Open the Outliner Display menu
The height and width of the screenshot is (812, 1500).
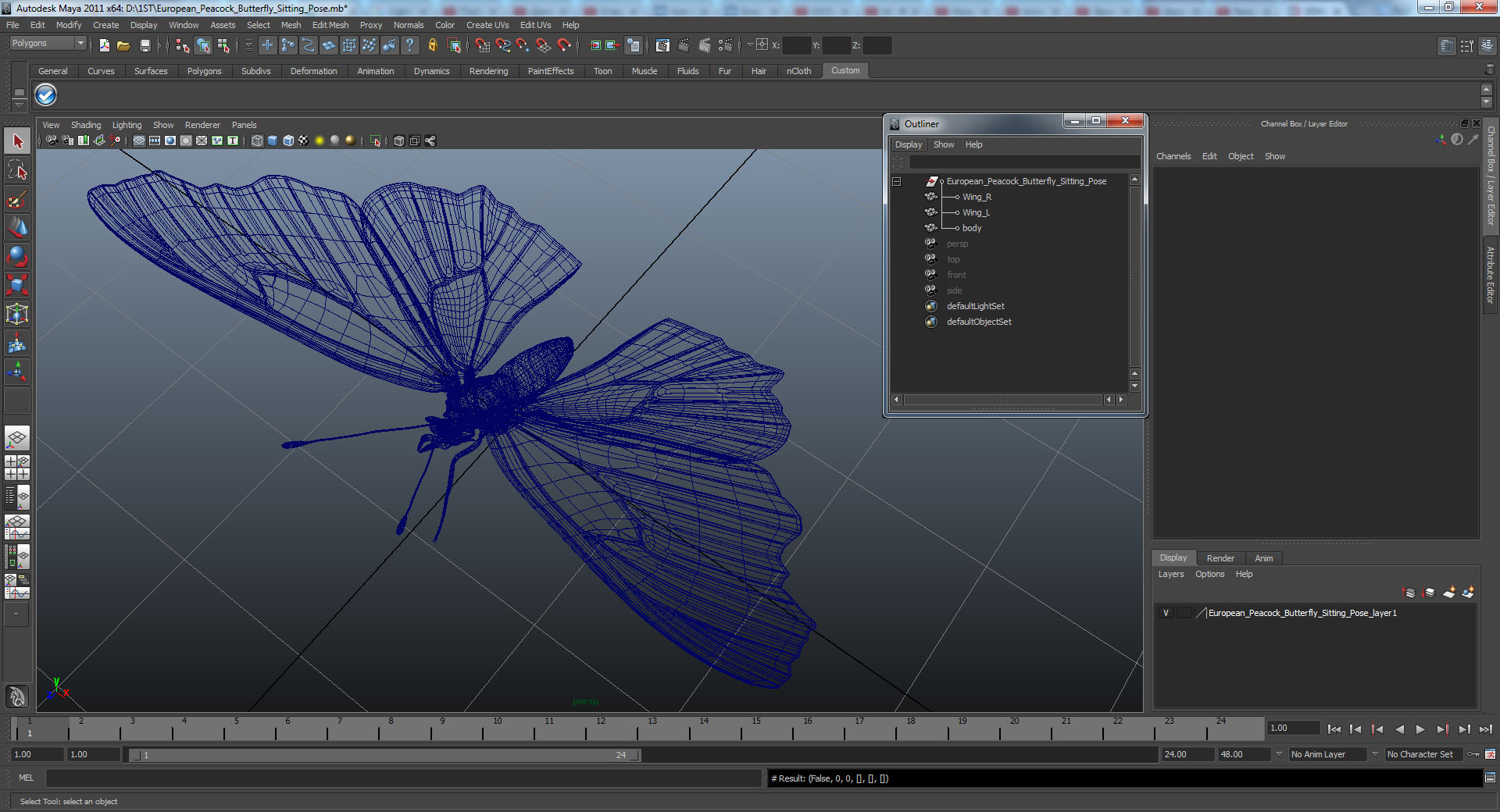coord(909,144)
